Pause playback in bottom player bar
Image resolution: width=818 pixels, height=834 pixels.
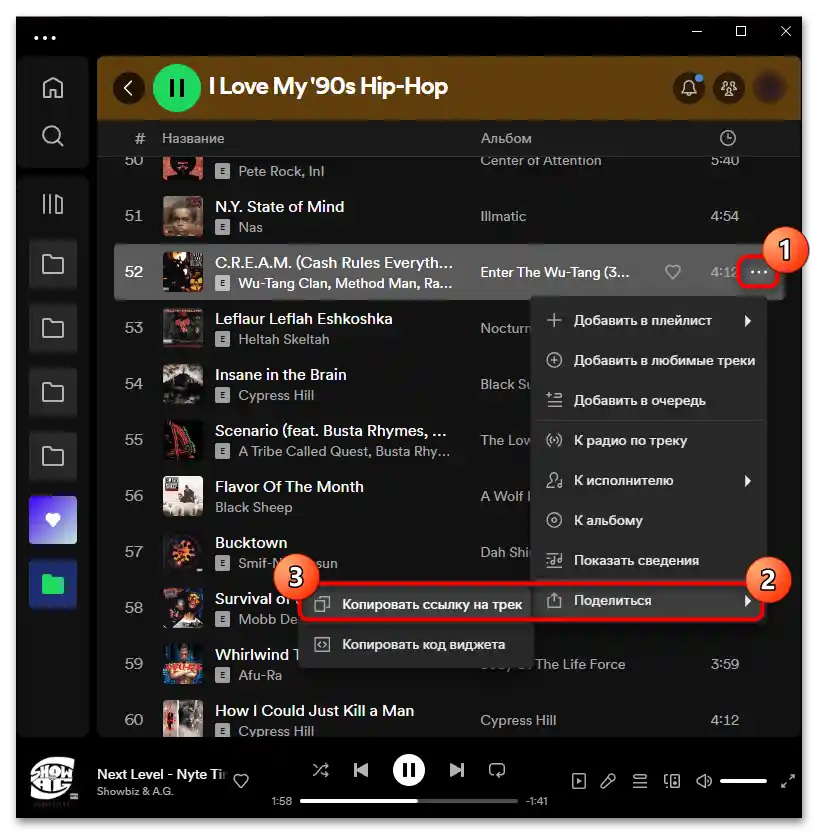click(x=408, y=770)
